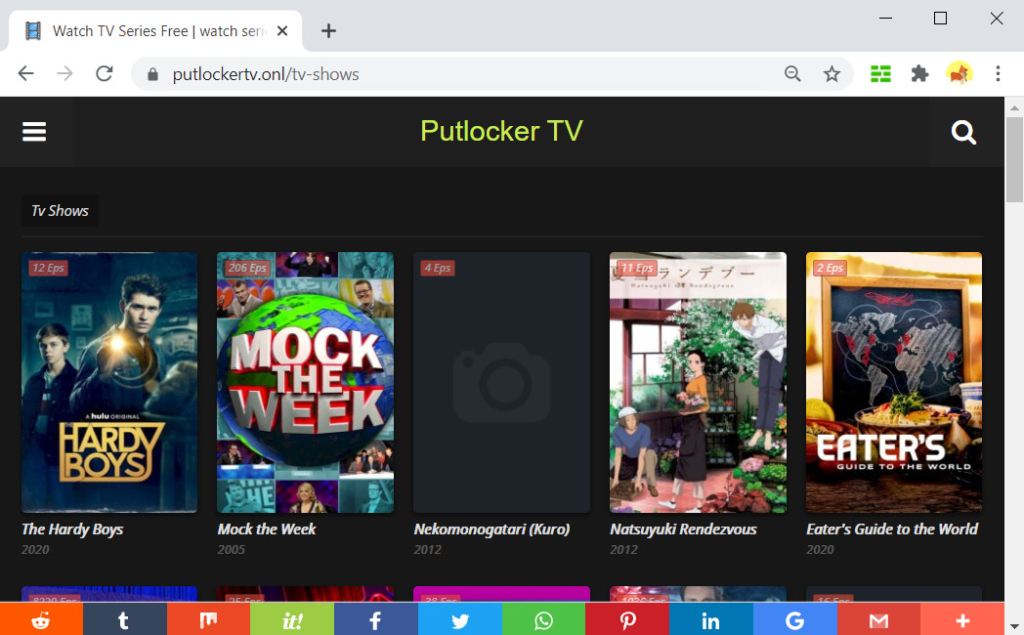This screenshot has height=635, width=1024.
Task: Click year 2005 under Mock the Week
Action: point(231,549)
